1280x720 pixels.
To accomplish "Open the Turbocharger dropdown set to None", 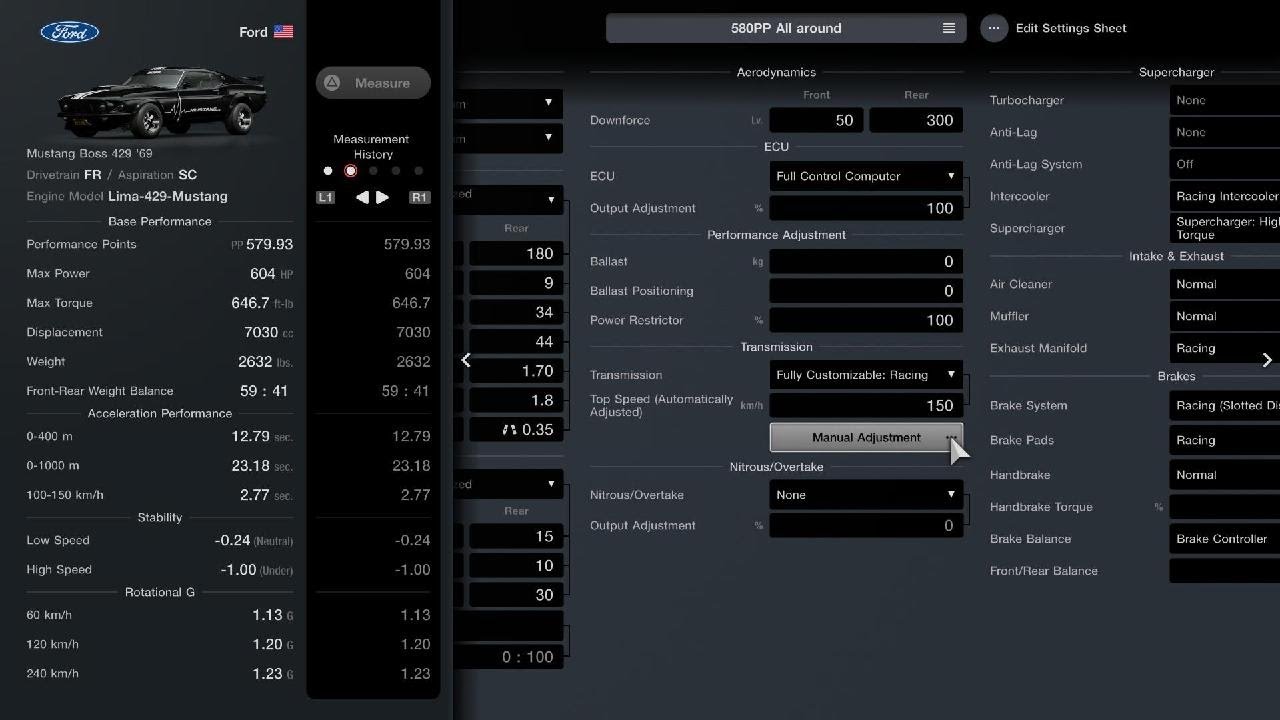I will [x=1225, y=100].
